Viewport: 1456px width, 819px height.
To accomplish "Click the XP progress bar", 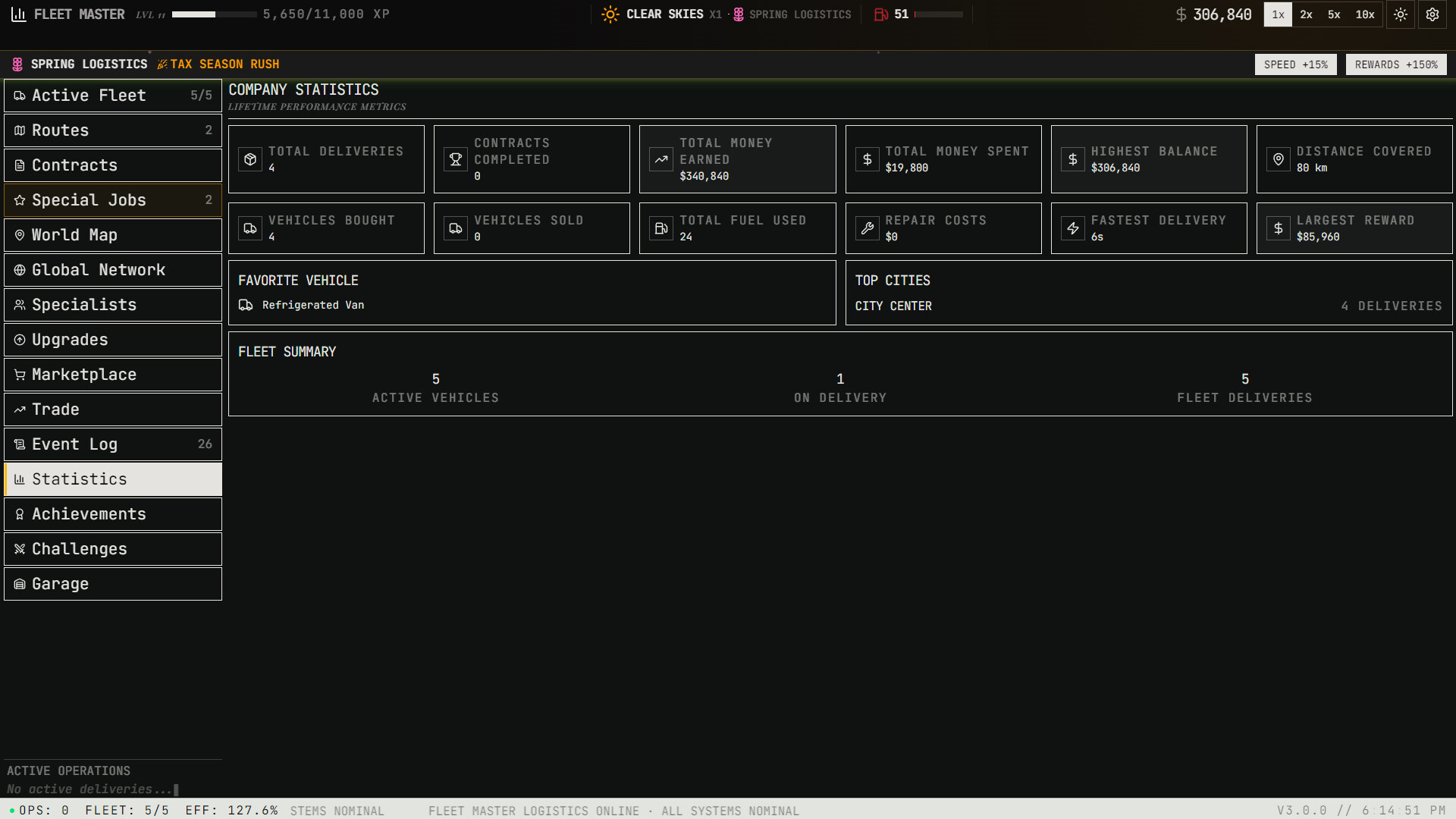I will pyautogui.click(x=214, y=14).
